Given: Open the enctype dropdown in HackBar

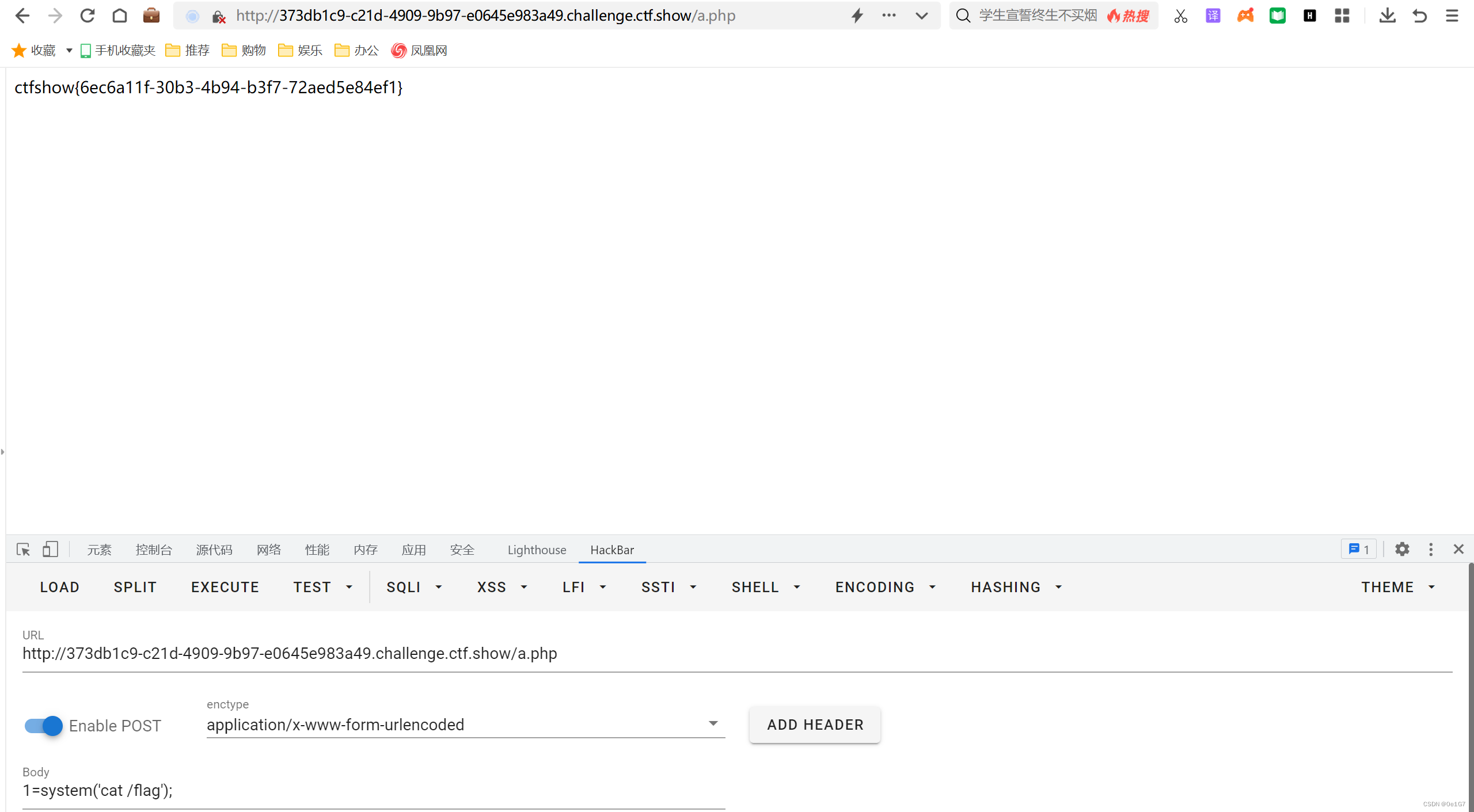Looking at the screenshot, I should [x=714, y=723].
